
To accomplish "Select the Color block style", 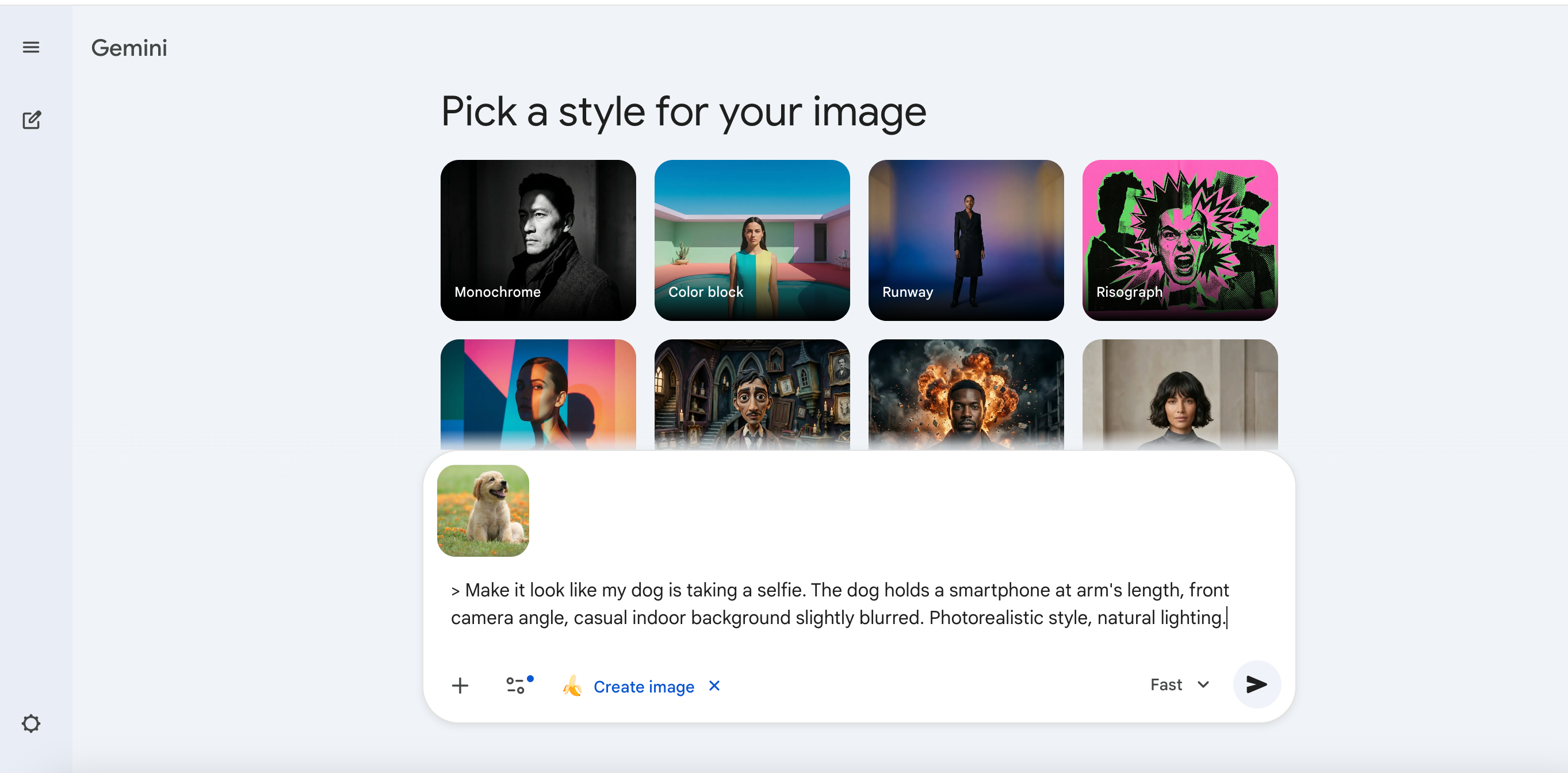I will pyautogui.click(x=752, y=240).
